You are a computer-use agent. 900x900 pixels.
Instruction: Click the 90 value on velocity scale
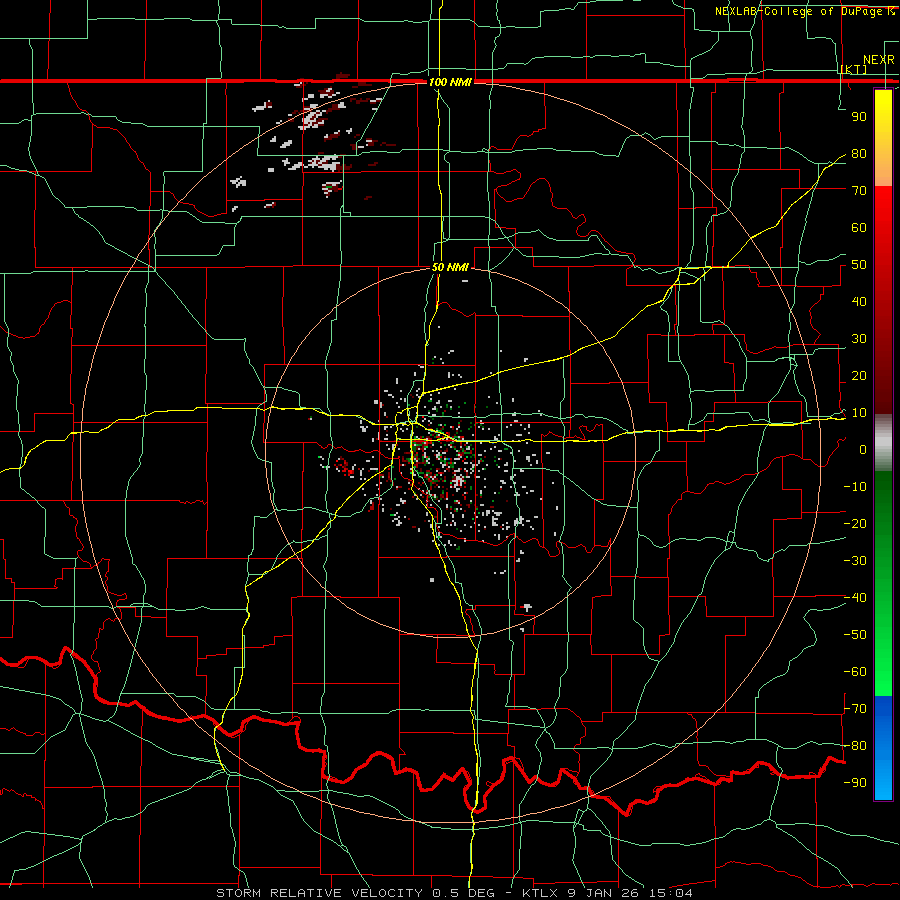[x=859, y=117]
